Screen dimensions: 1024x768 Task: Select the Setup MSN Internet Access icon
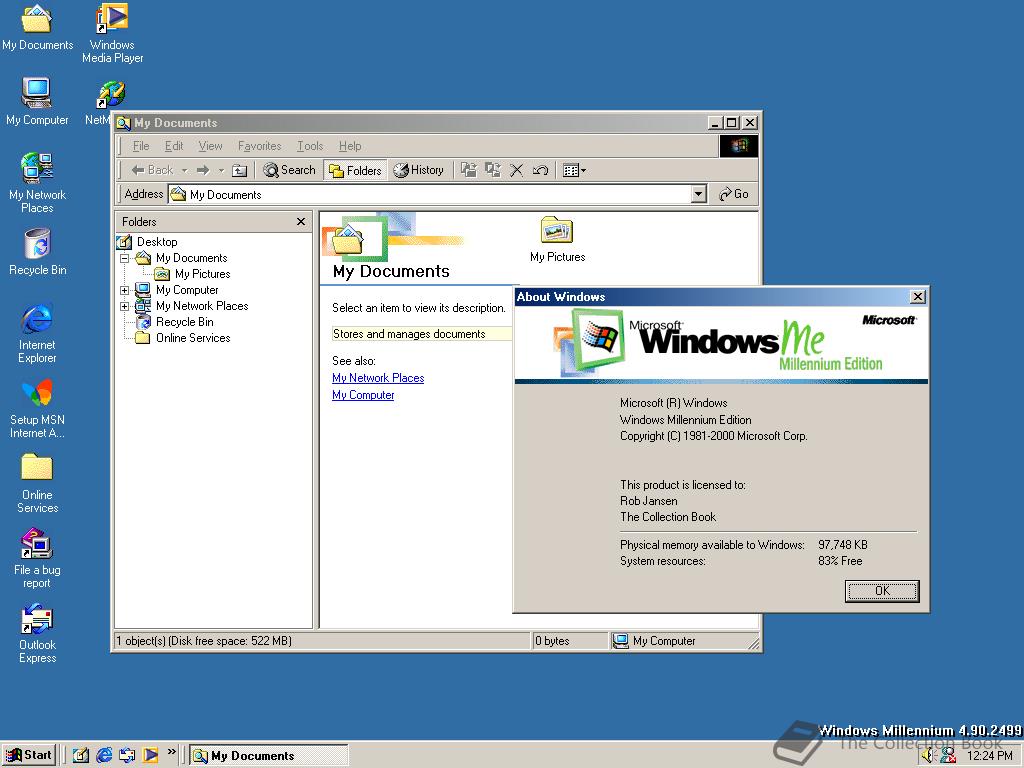pyautogui.click(x=37, y=408)
